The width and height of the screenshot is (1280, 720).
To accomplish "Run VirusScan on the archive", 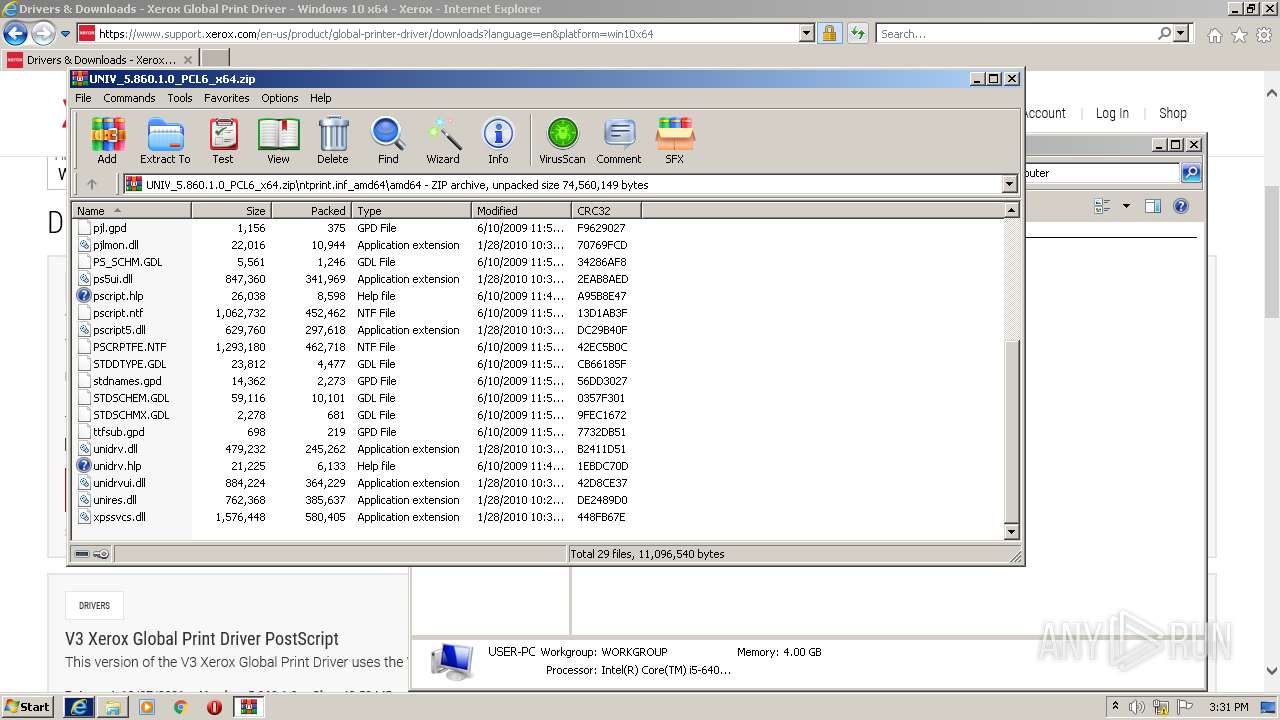I will coord(562,141).
